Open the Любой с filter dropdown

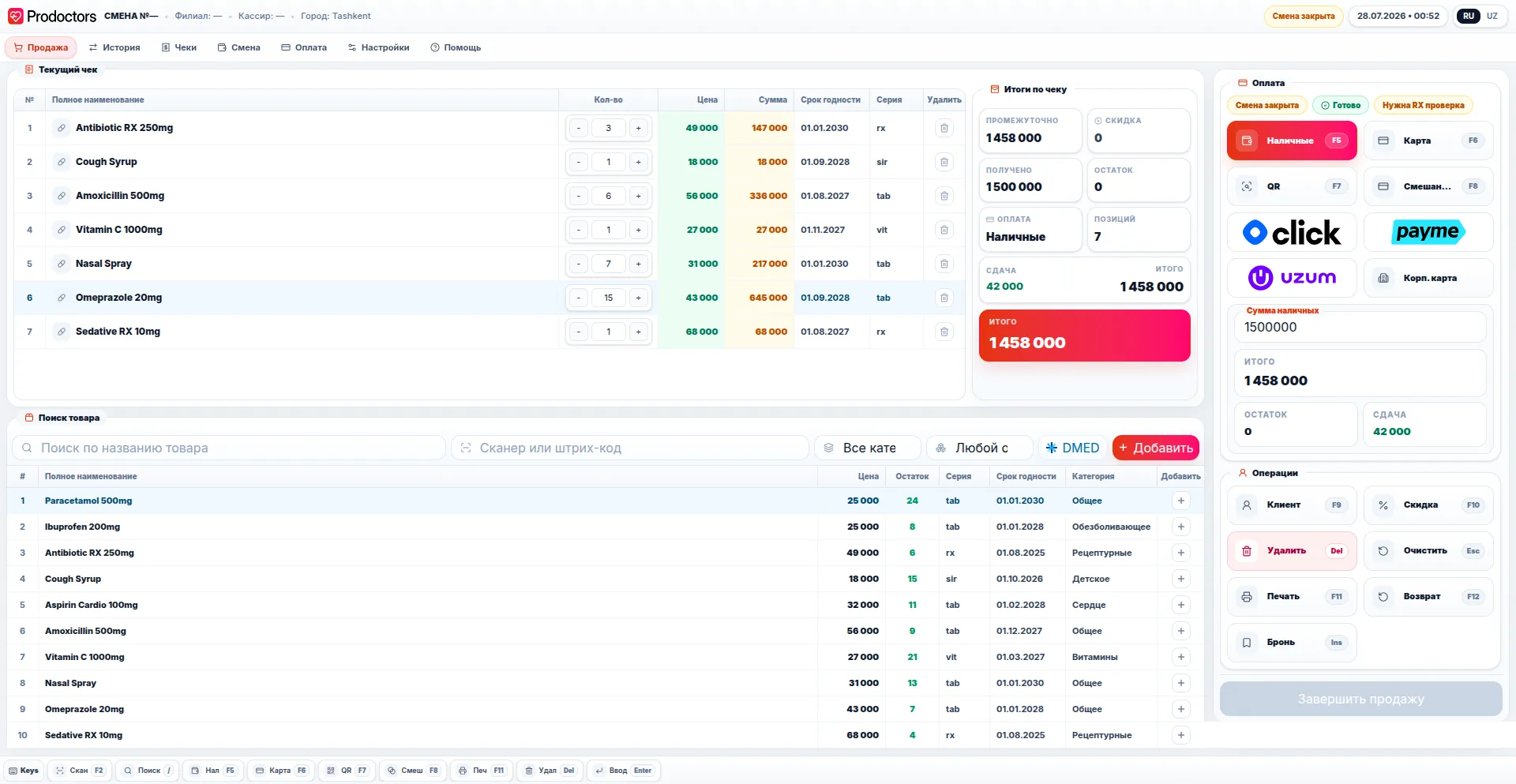[x=980, y=448]
